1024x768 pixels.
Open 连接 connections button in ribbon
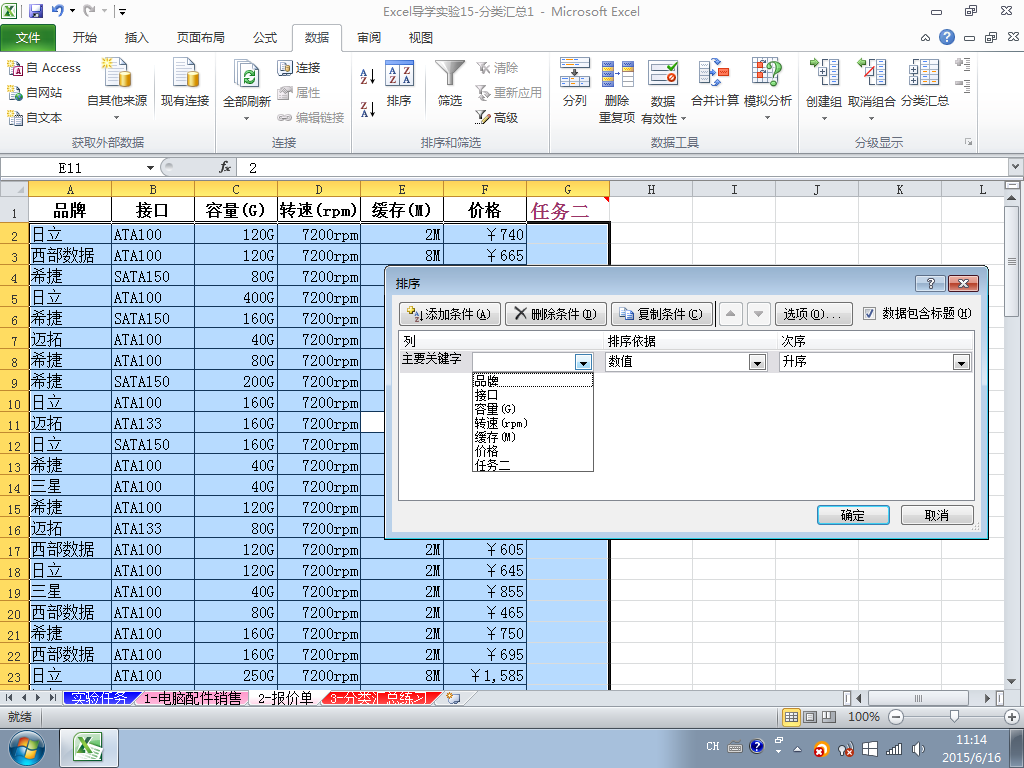click(x=298, y=67)
